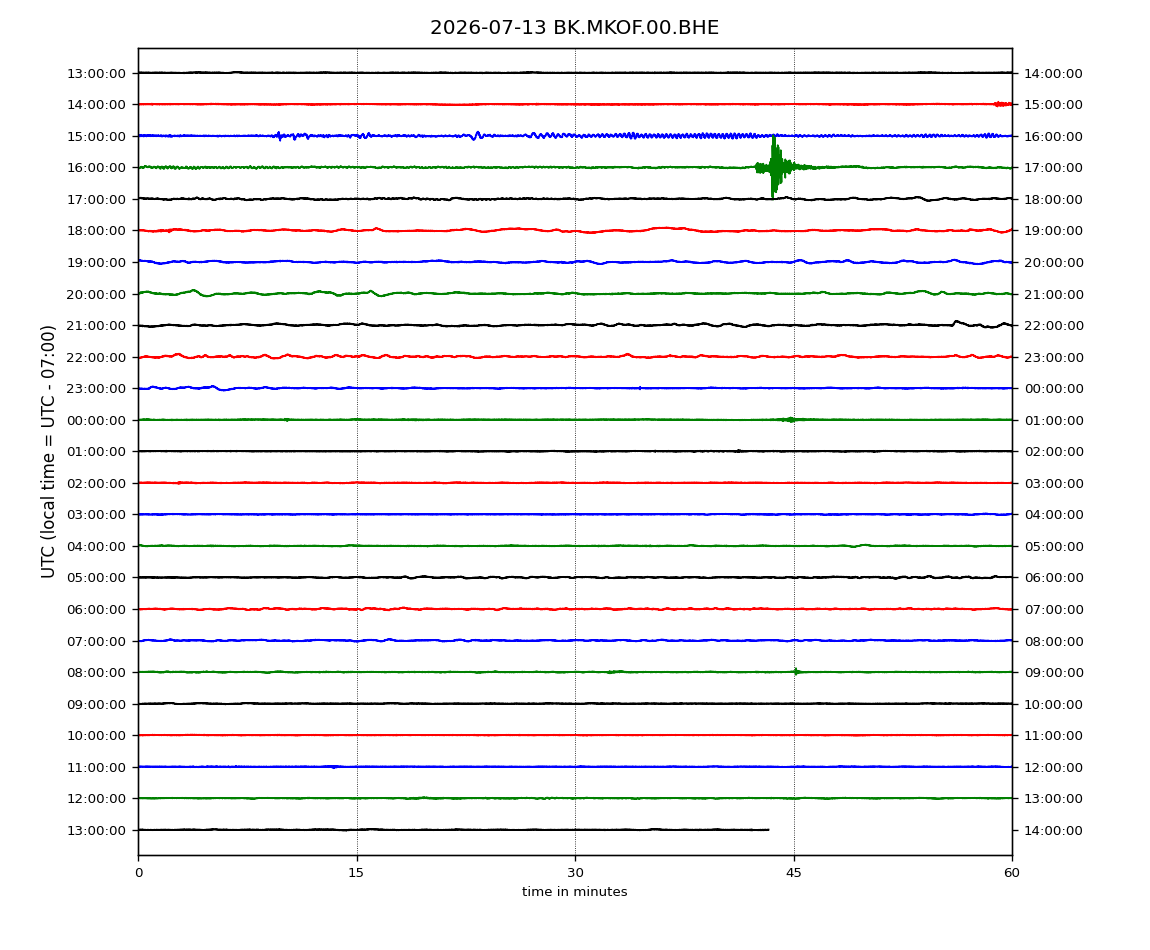The width and height of the screenshot is (1150, 950).
Task: Select the 15:00:00 left axis label
Action: pos(96,136)
